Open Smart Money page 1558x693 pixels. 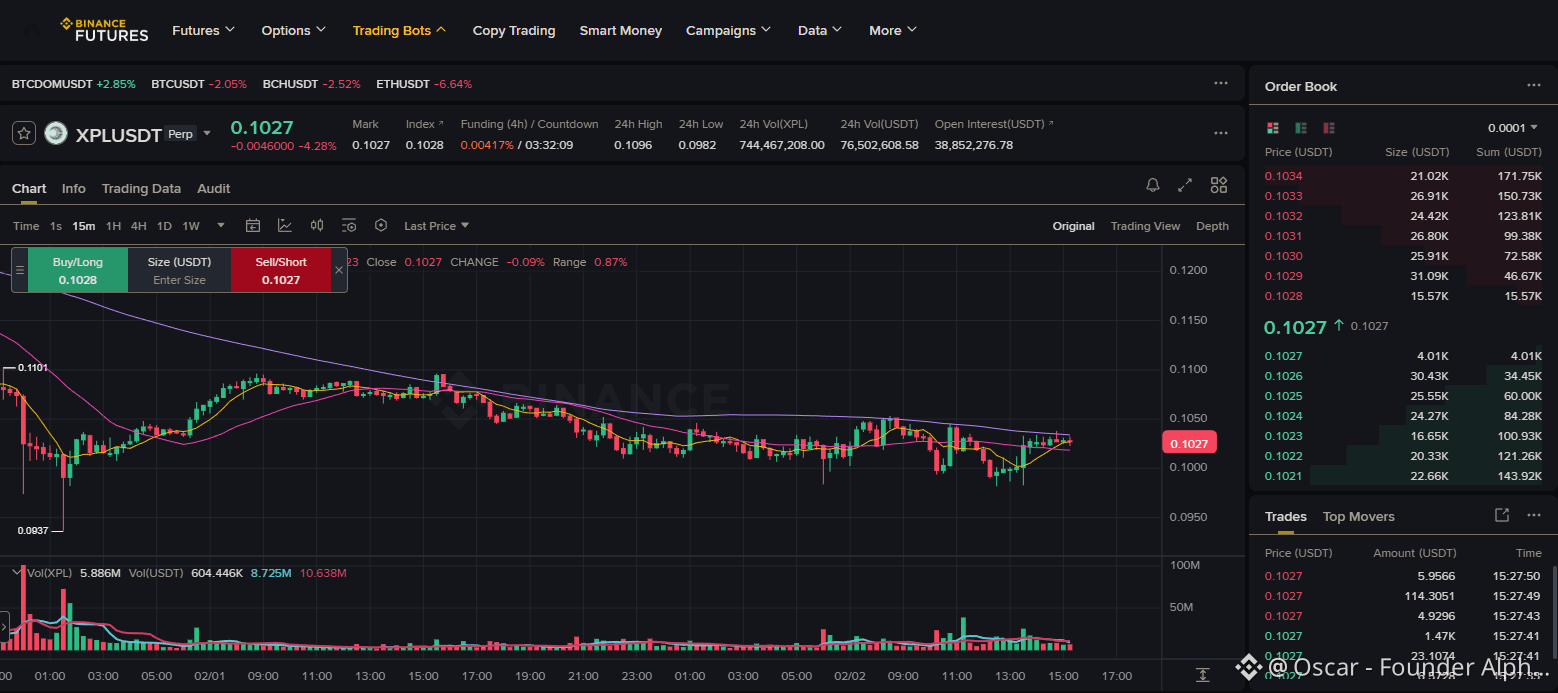pos(621,30)
